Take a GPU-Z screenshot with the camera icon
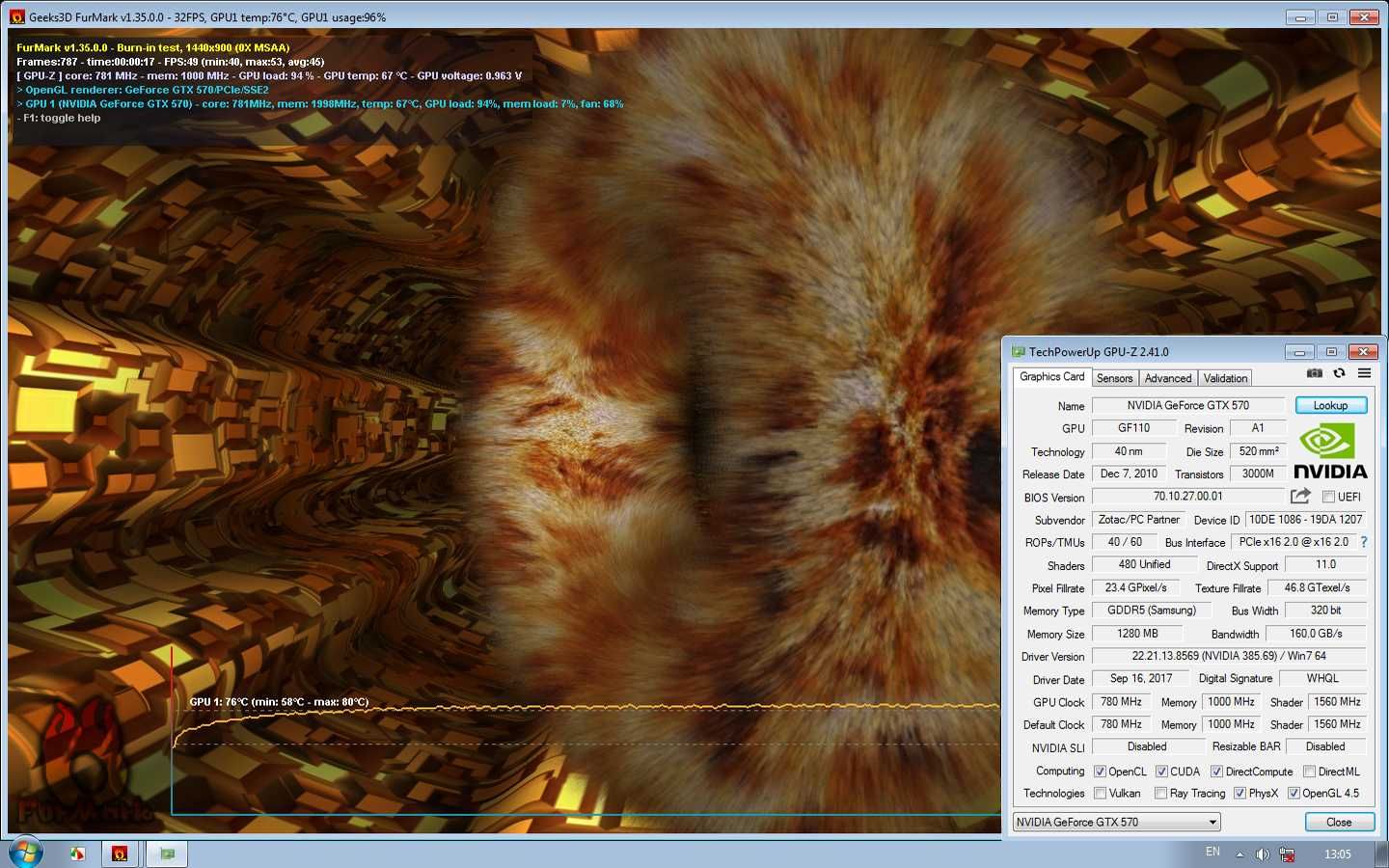This screenshot has height=868, width=1389. click(x=1314, y=373)
